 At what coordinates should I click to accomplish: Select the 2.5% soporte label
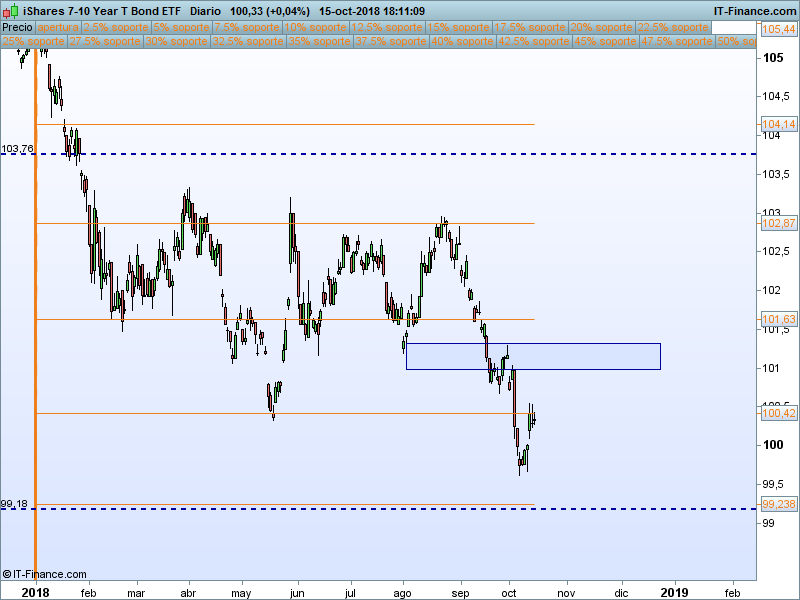(x=116, y=27)
